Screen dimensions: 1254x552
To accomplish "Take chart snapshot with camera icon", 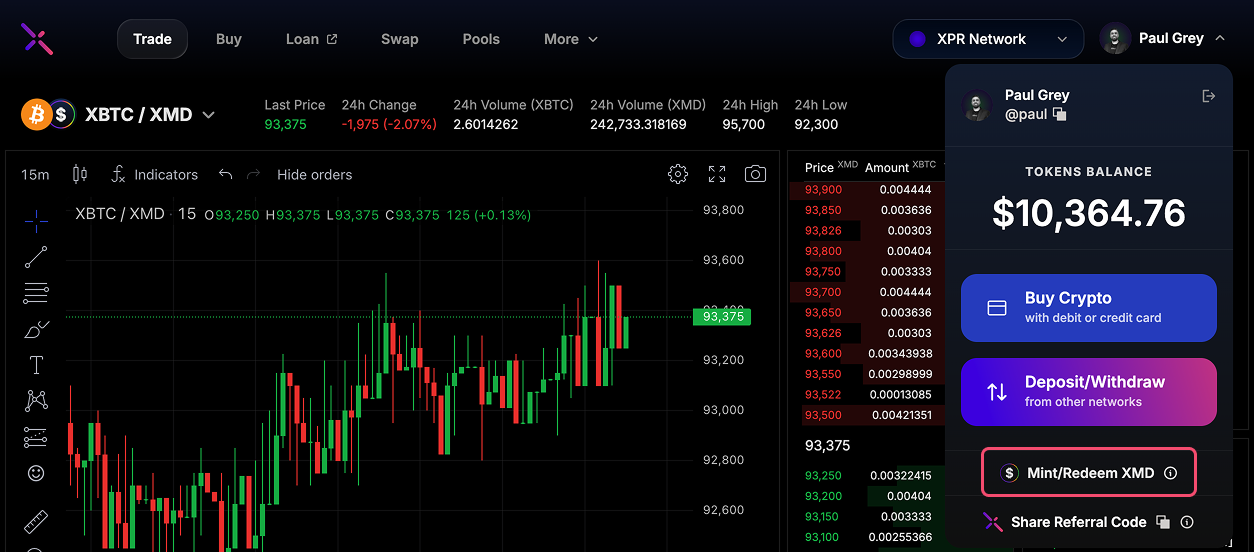I will 755,174.
